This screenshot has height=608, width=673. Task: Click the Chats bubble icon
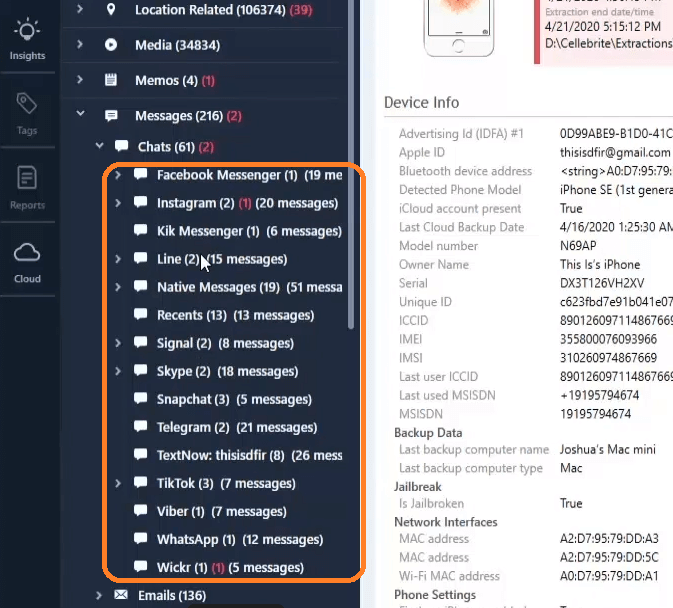point(121,146)
